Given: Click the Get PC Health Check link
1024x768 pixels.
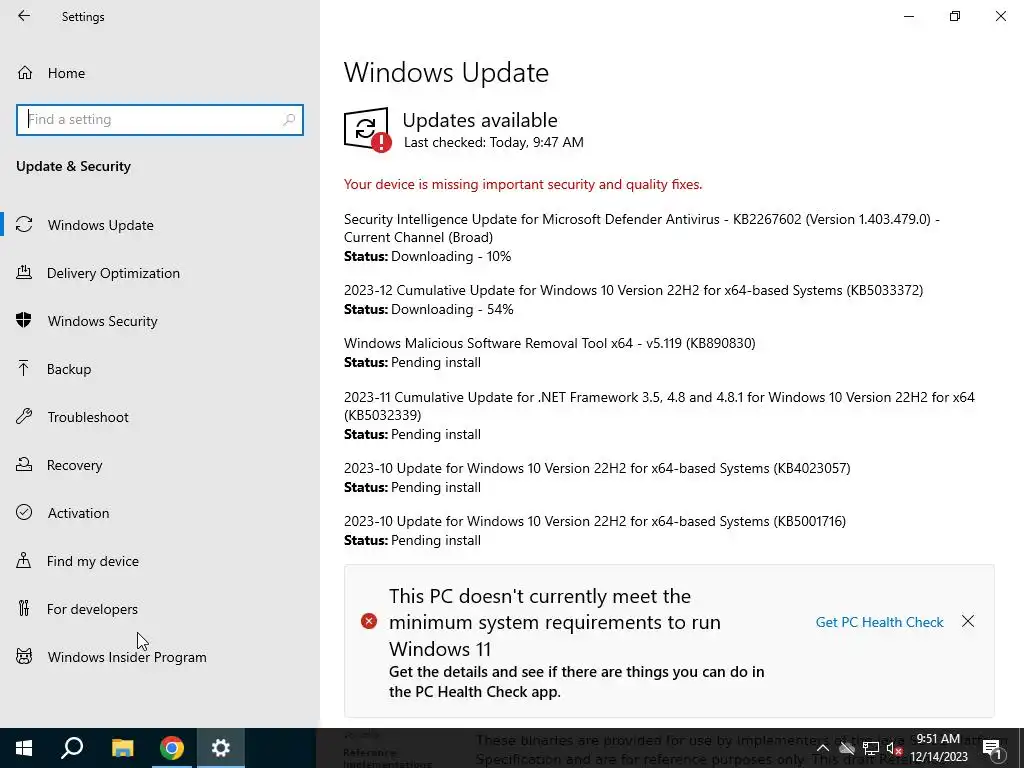Looking at the screenshot, I should 879,622.
